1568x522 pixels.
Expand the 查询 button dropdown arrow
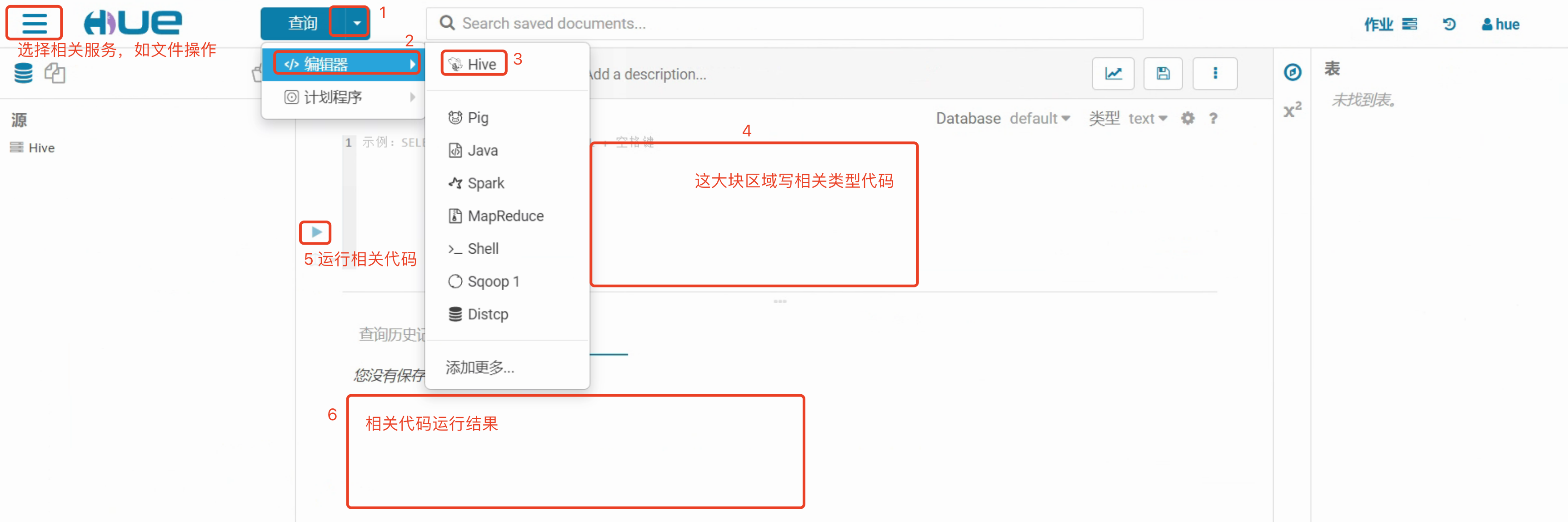click(357, 23)
